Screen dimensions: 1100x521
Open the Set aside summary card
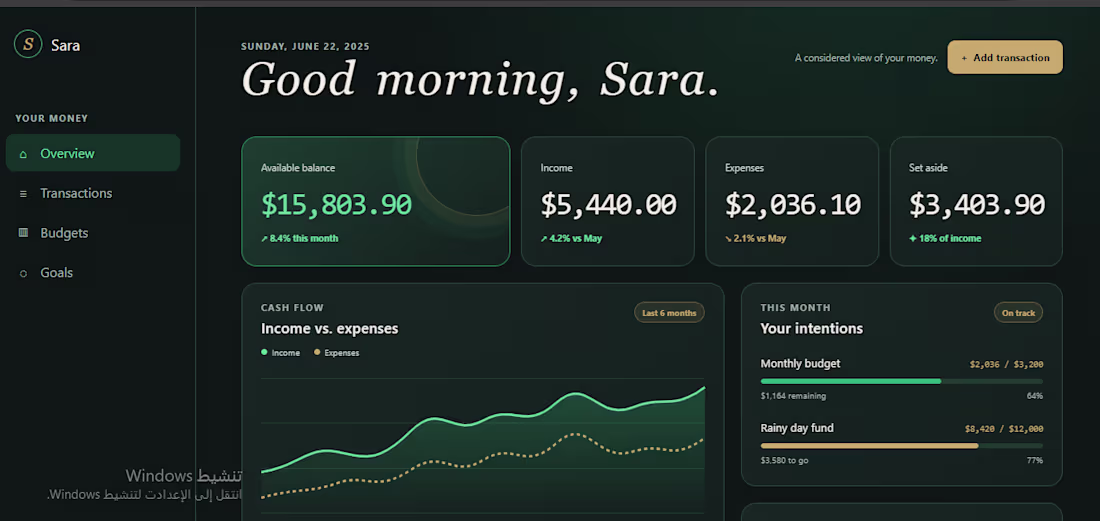[x=977, y=201]
